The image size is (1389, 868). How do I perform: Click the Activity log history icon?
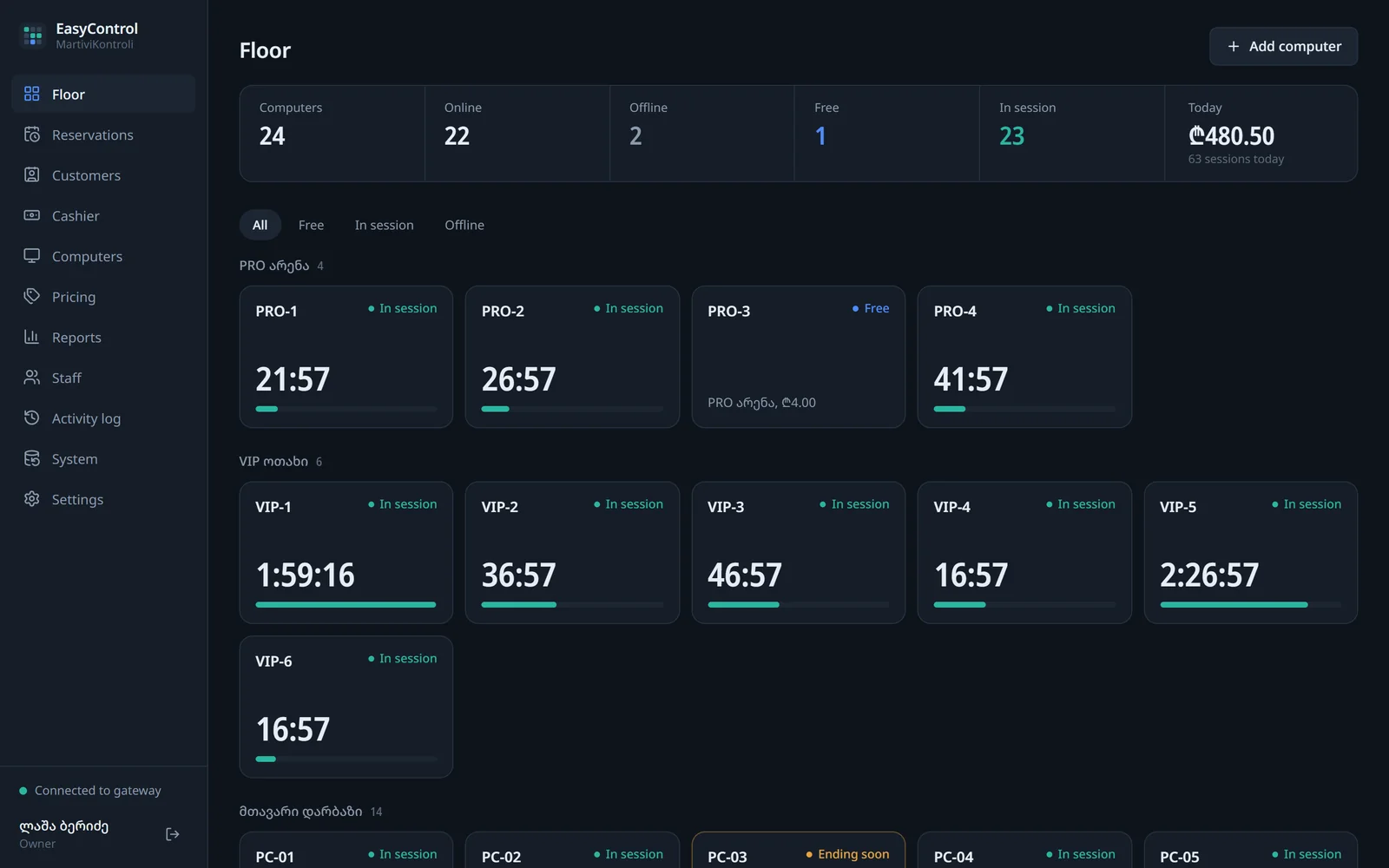(x=32, y=418)
